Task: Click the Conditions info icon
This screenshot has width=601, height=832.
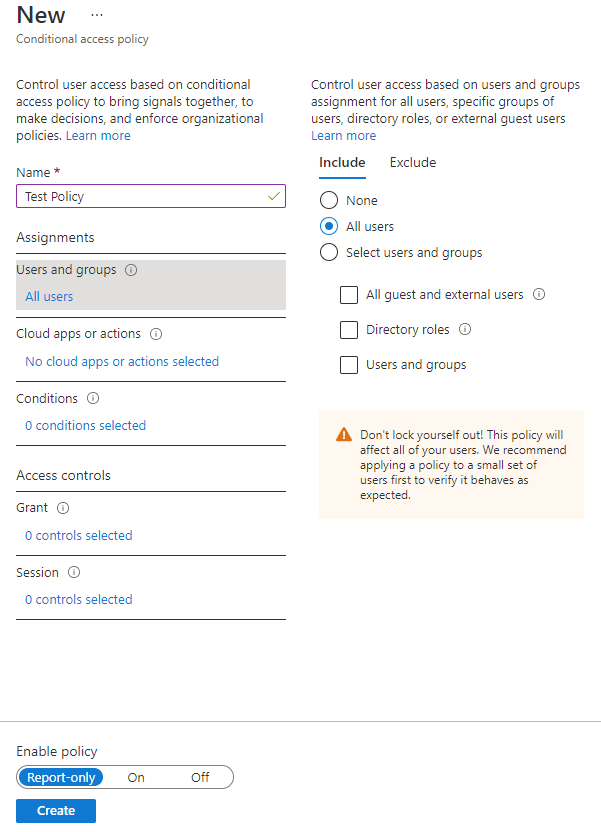Action: 93,398
